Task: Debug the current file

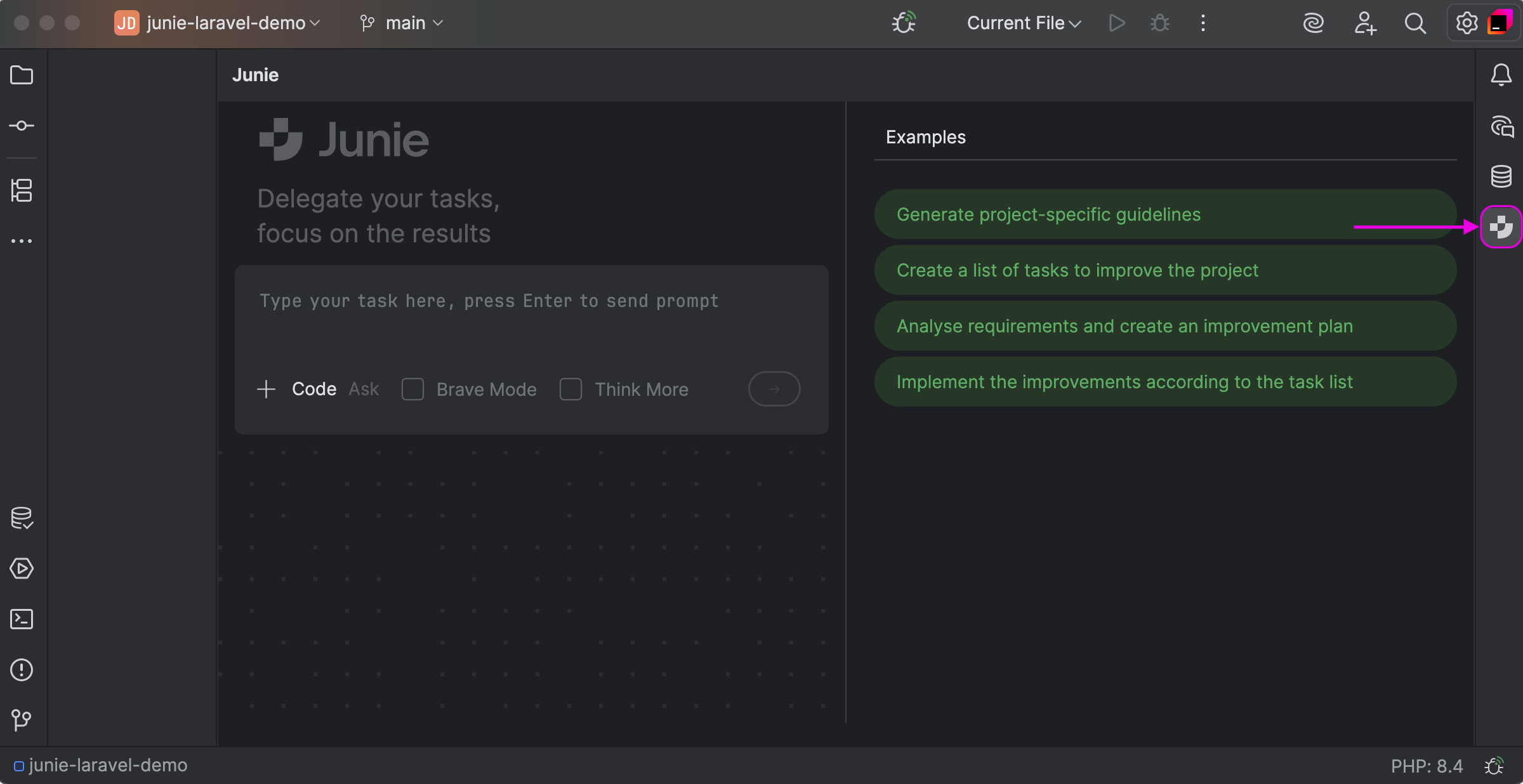Action: pyautogui.click(x=1160, y=23)
